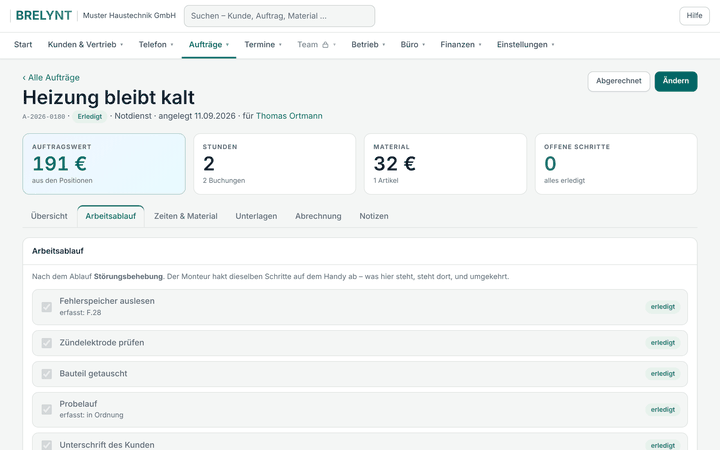The width and height of the screenshot is (720, 450).
Task: Expand the Einstellungen navigation menu
Action: [526, 45]
